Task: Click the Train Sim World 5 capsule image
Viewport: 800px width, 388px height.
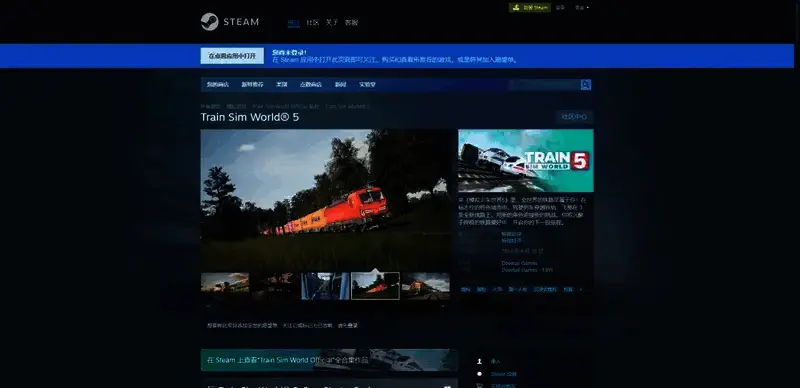Action: pyautogui.click(x=526, y=160)
